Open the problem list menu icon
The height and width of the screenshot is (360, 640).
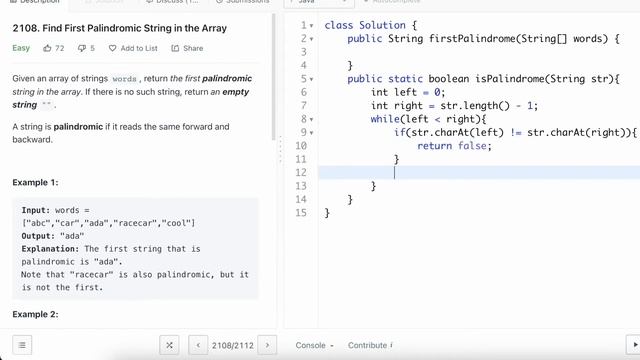(x=22, y=345)
